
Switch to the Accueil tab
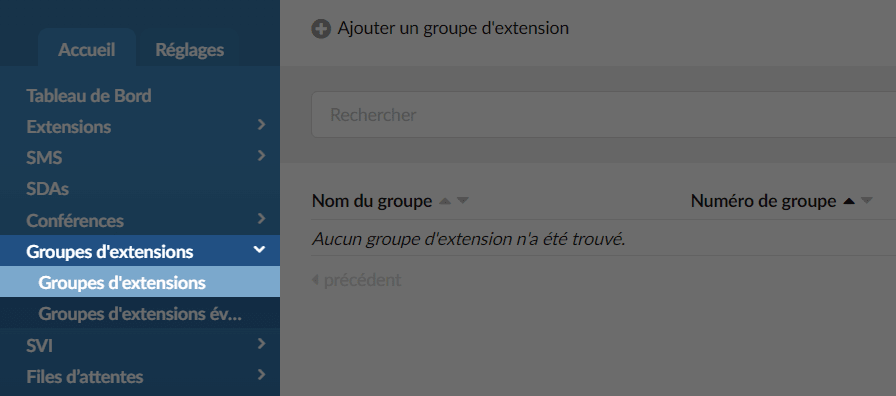pyautogui.click(x=87, y=50)
